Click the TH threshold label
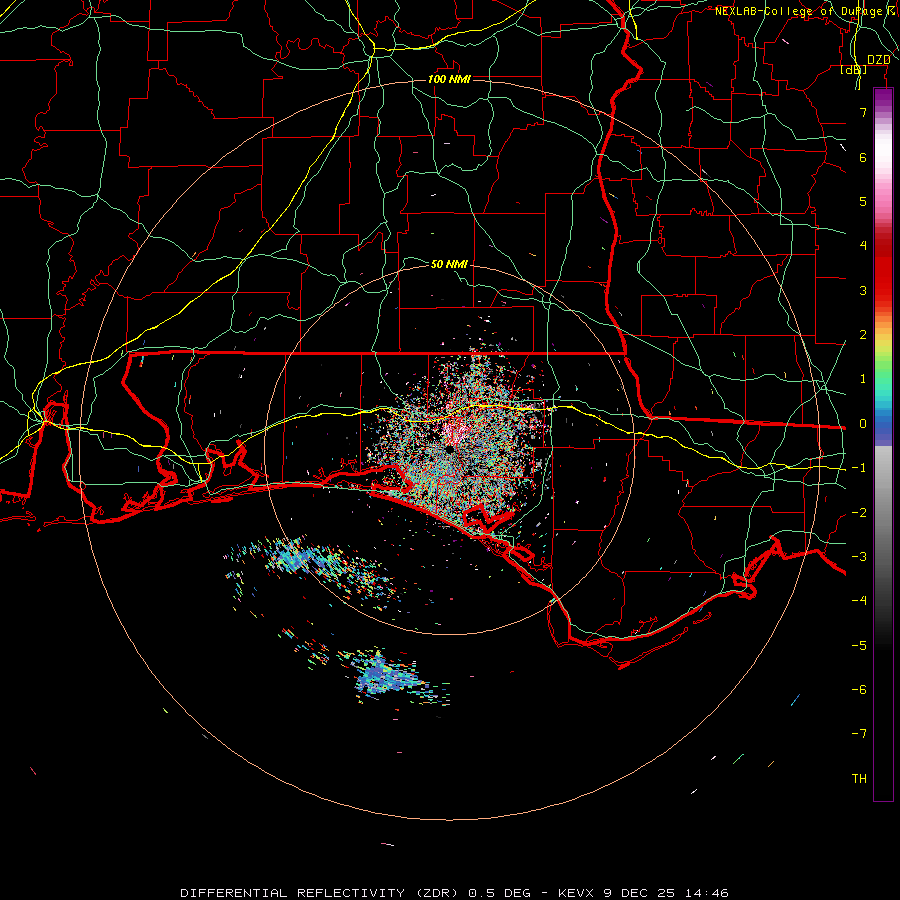900x900 pixels. [859, 779]
